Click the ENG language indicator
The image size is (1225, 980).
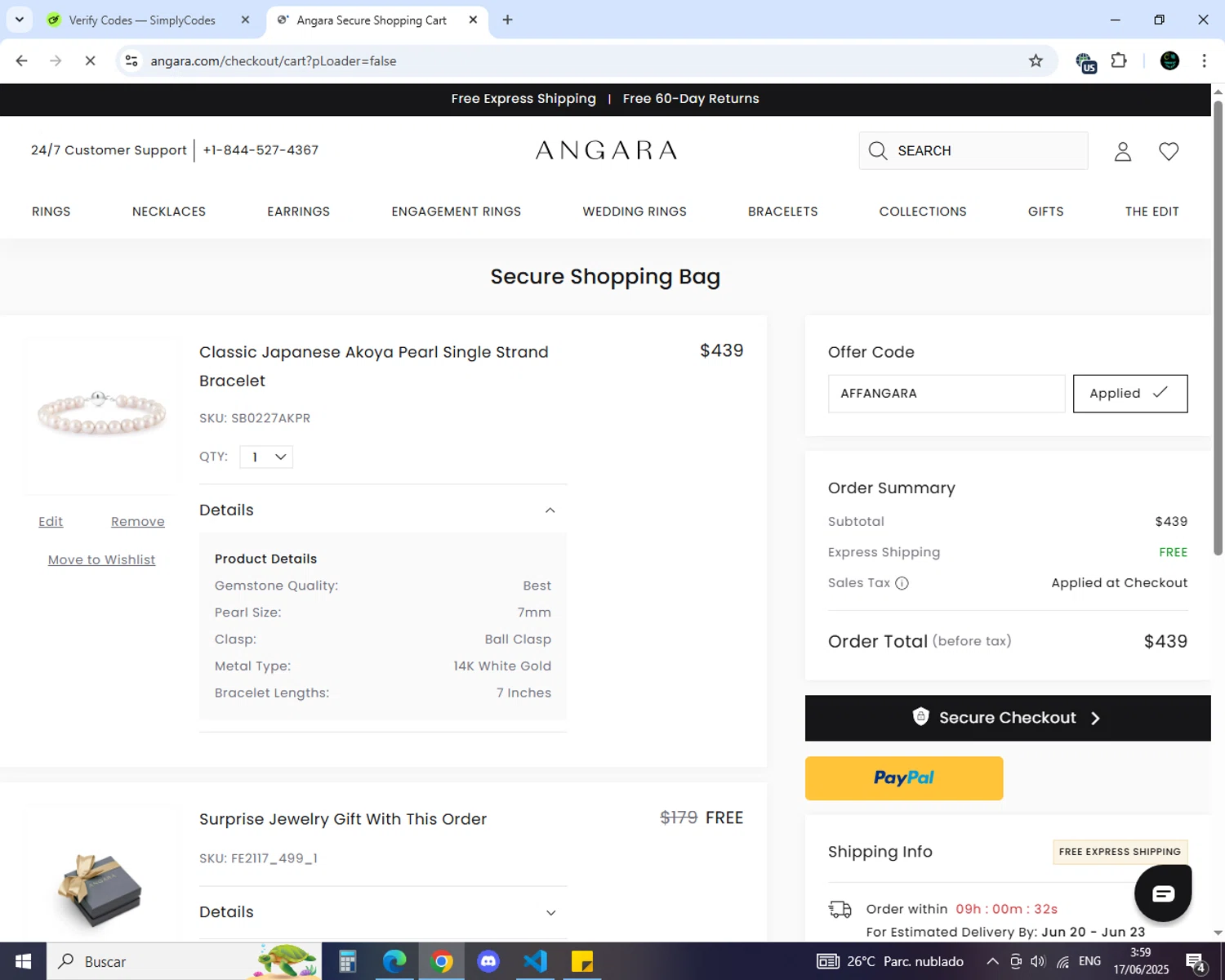pyautogui.click(x=1089, y=961)
